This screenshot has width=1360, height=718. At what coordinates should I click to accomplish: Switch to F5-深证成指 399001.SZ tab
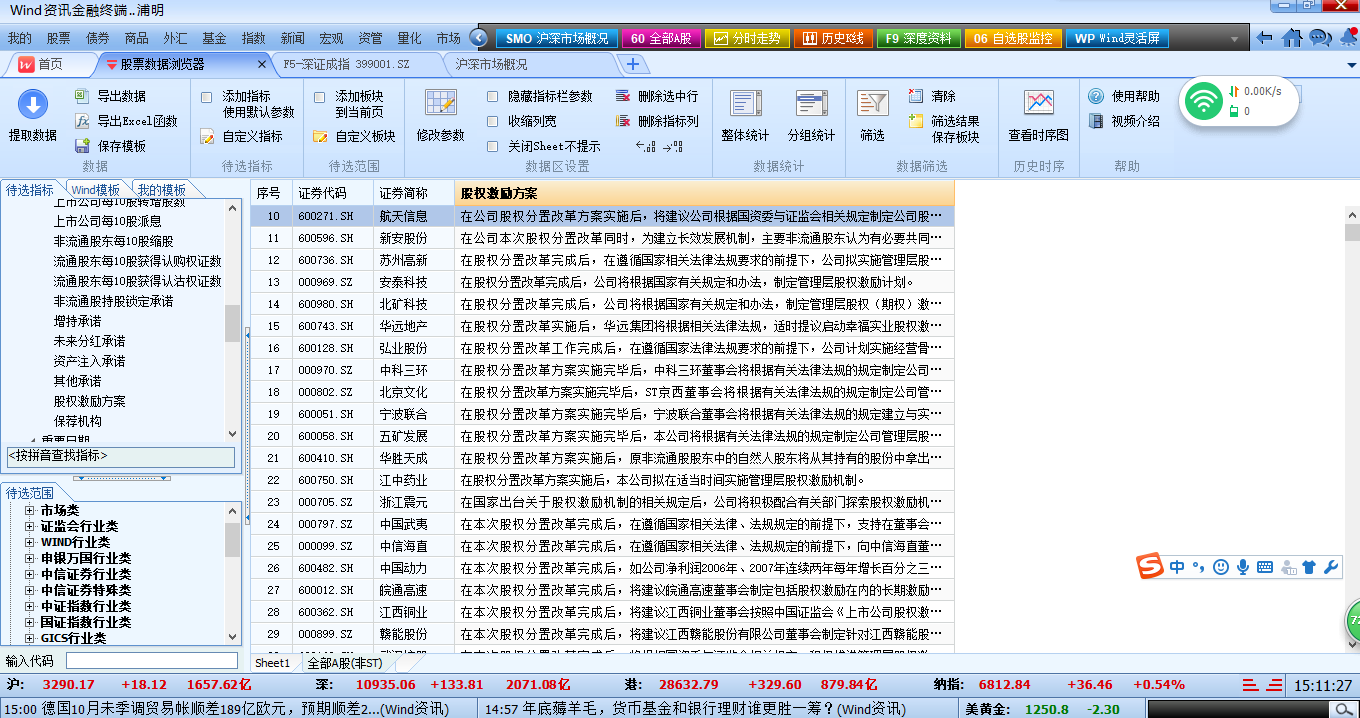tap(347, 64)
